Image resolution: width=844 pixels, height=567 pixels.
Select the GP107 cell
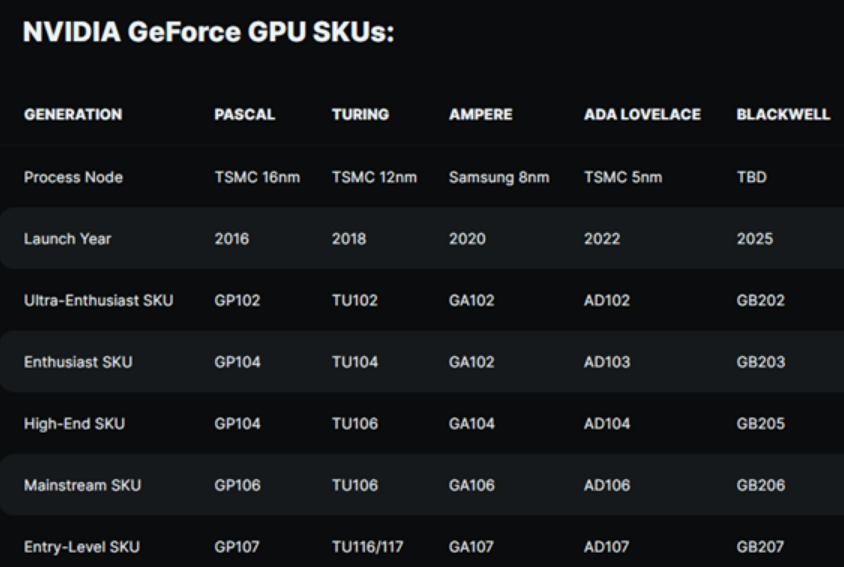(x=237, y=547)
